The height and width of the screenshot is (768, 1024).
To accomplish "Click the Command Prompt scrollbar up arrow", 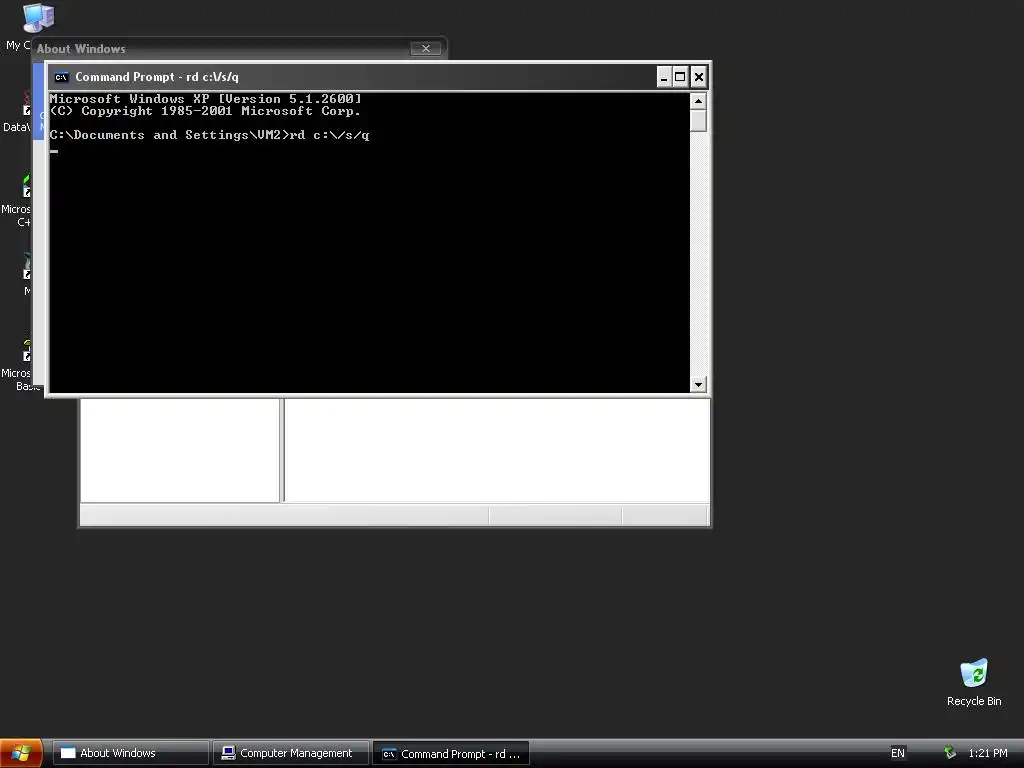I will pyautogui.click(x=698, y=101).
